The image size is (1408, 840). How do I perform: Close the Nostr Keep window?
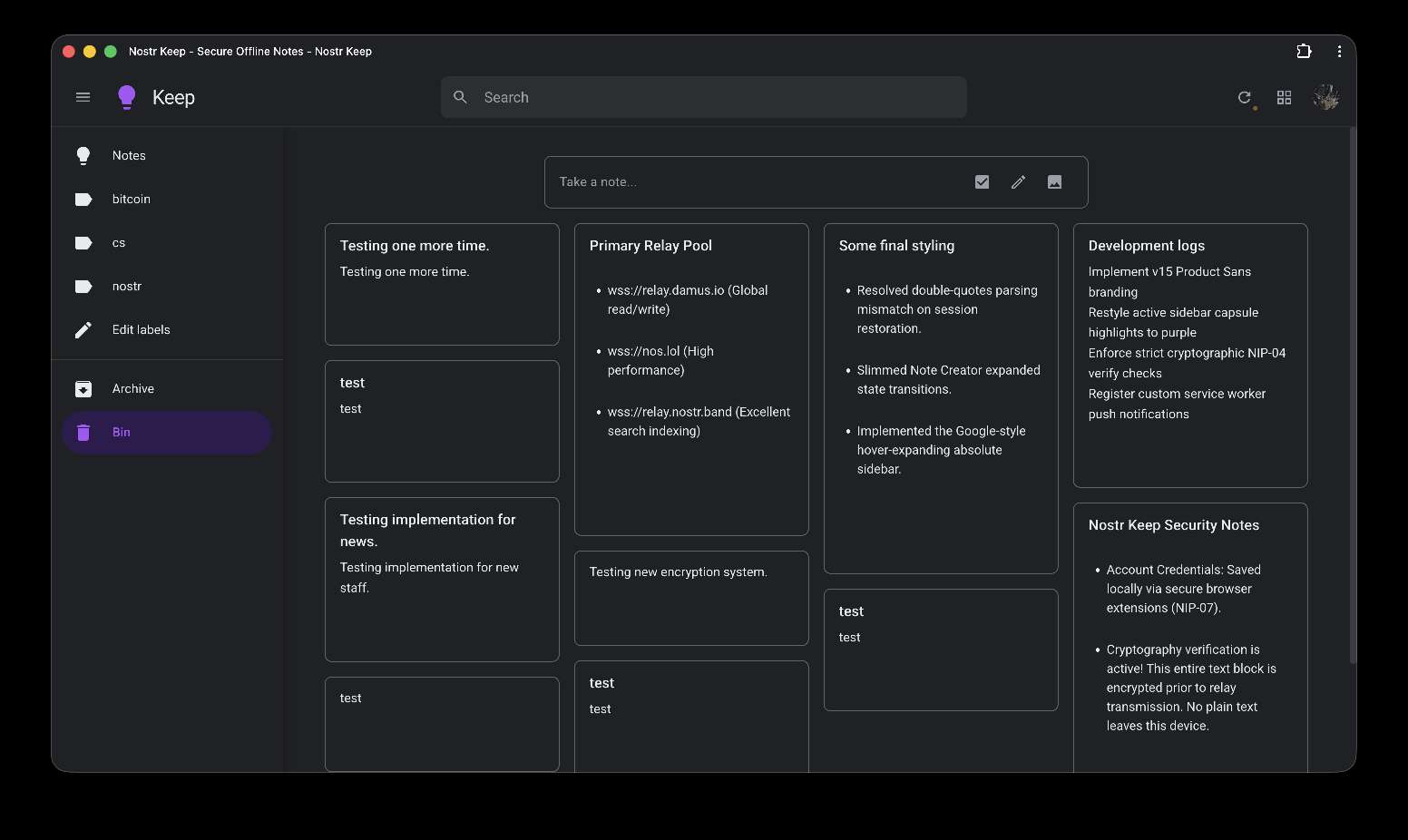pos(68,52)
